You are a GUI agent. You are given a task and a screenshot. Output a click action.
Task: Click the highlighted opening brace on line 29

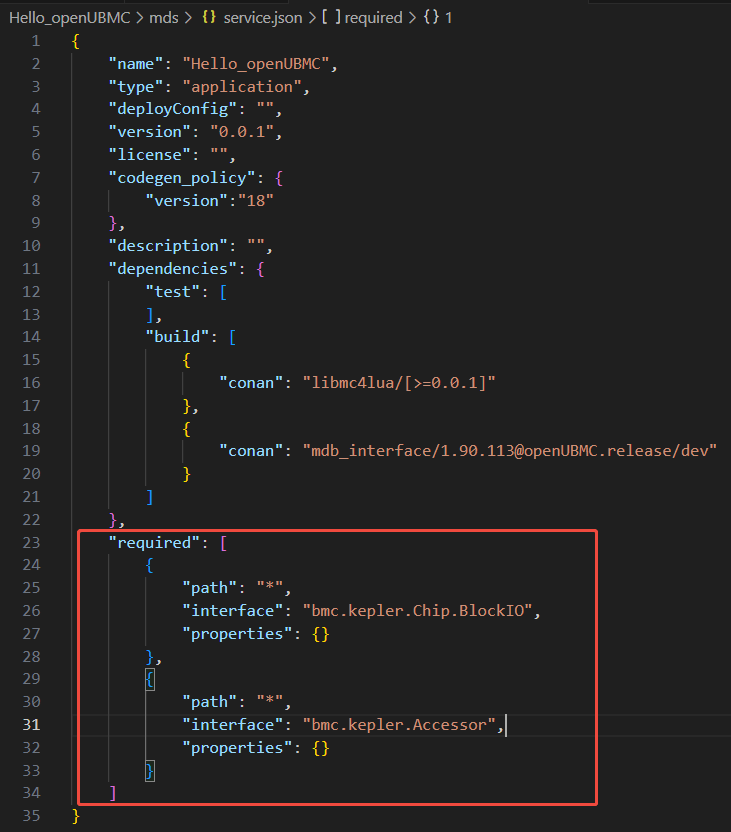click(150, 679)
